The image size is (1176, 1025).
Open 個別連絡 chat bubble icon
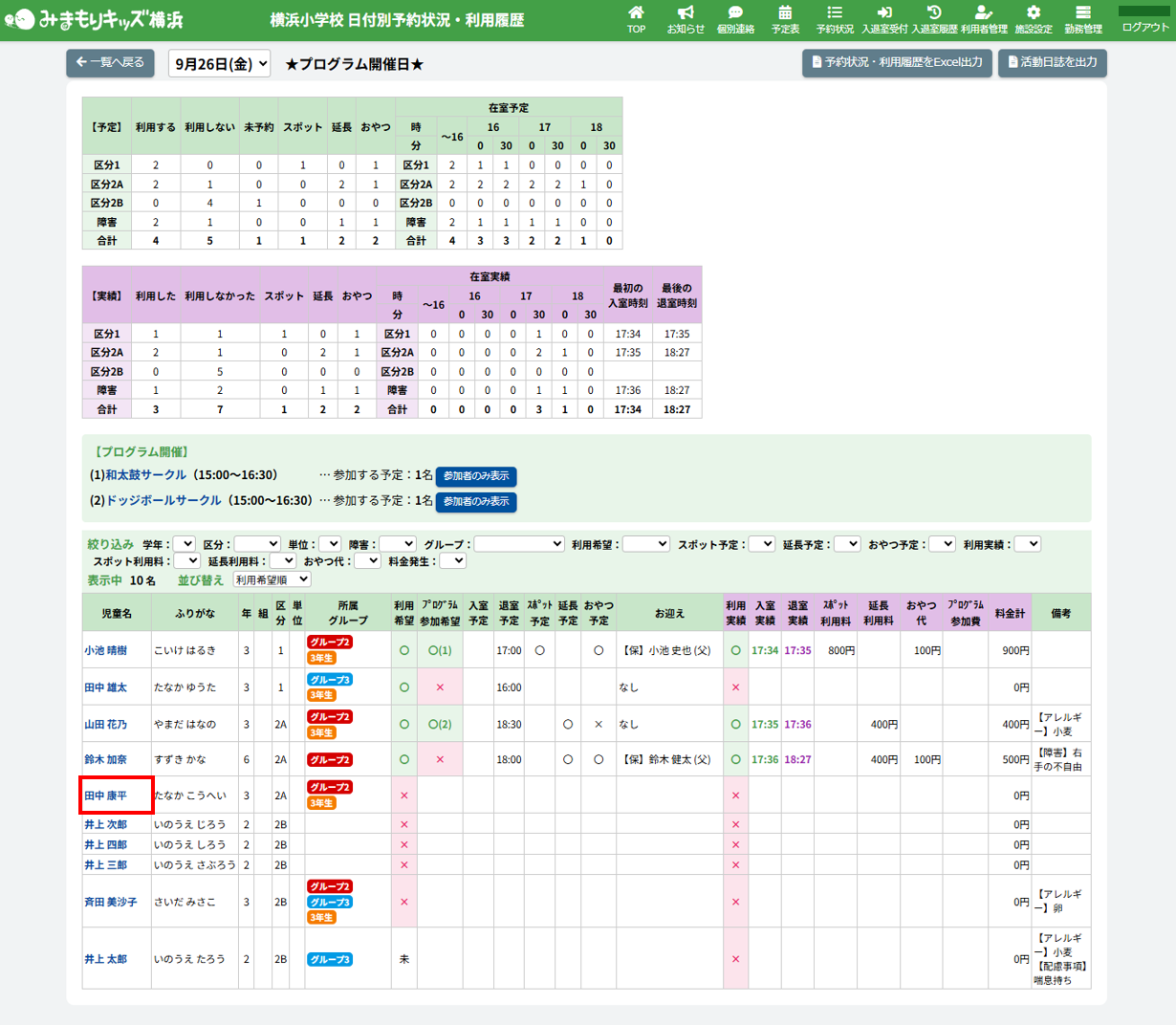pyautogui.click(x=735, y=13)
